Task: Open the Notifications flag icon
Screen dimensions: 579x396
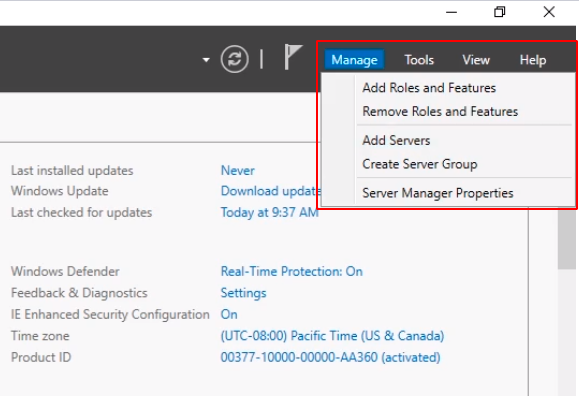Action: [x=293, y=57]
